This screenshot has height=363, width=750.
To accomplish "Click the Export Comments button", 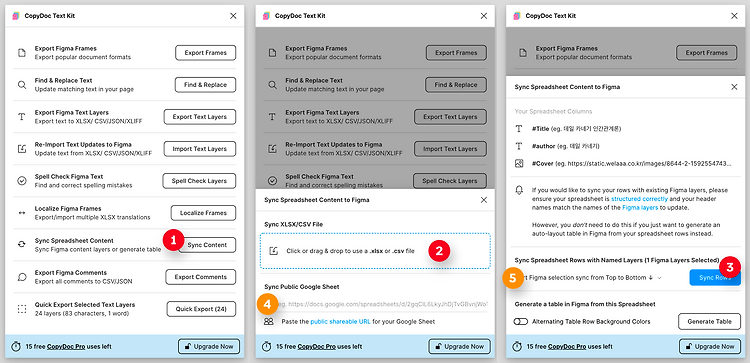I will click(x=201, y=277).
